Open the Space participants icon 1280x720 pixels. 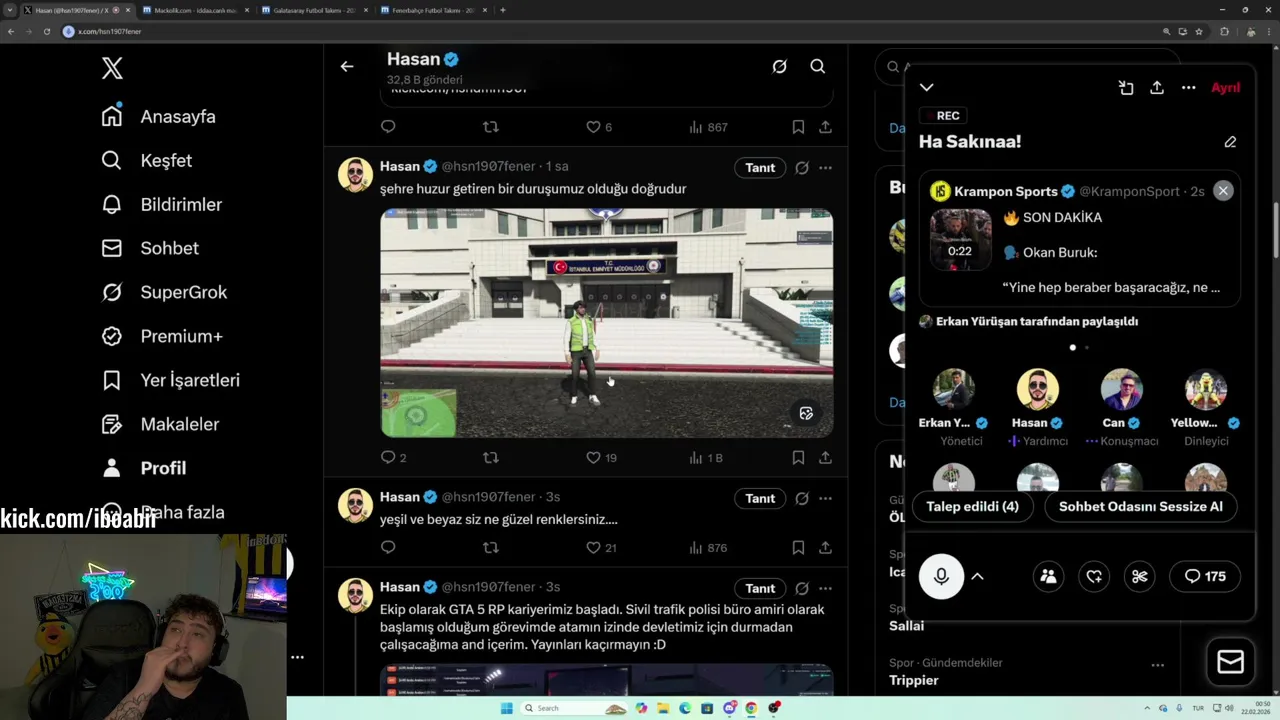(1048, 576)
